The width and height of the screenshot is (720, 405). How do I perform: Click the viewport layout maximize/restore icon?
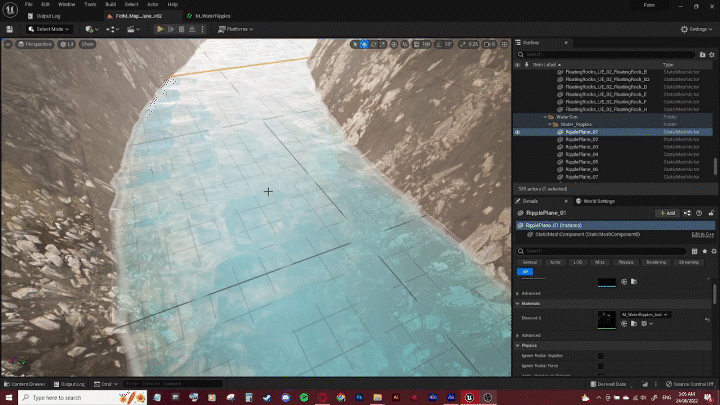coord(505,44)
